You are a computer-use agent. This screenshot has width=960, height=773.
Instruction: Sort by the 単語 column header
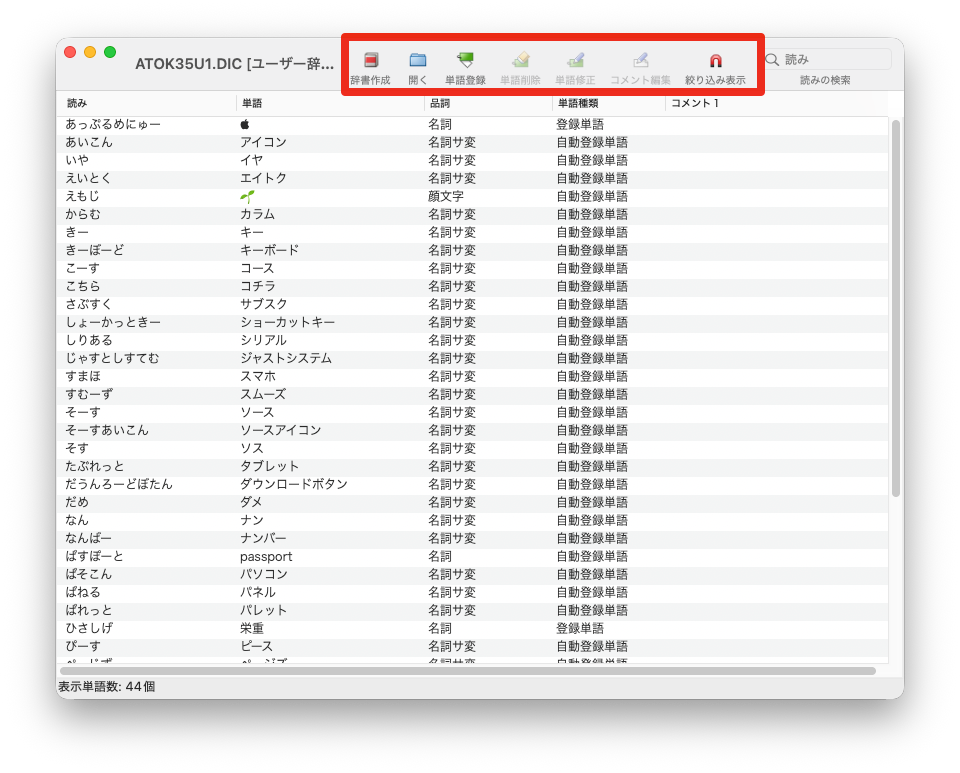(x=330, y=104)
